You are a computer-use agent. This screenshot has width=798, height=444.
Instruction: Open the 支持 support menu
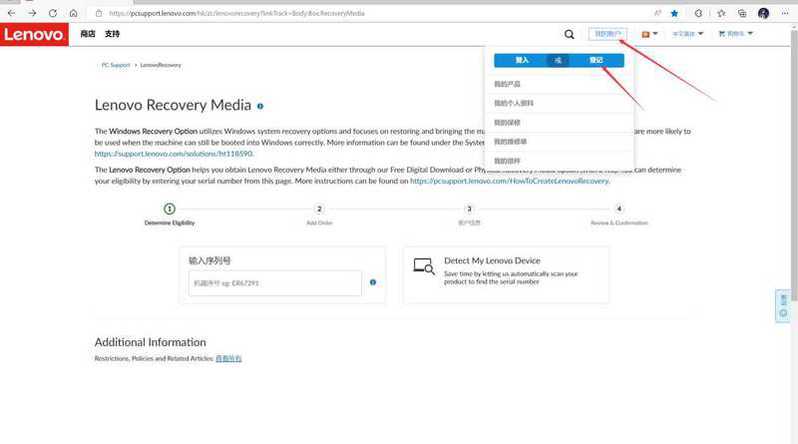pos(112,34)
